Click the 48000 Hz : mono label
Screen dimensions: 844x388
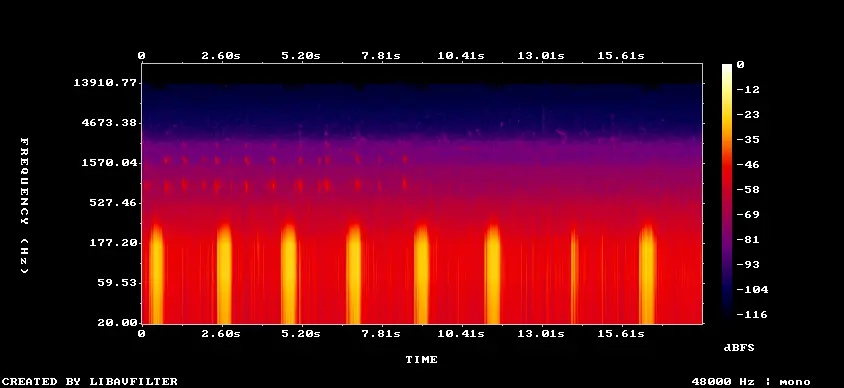751,382
